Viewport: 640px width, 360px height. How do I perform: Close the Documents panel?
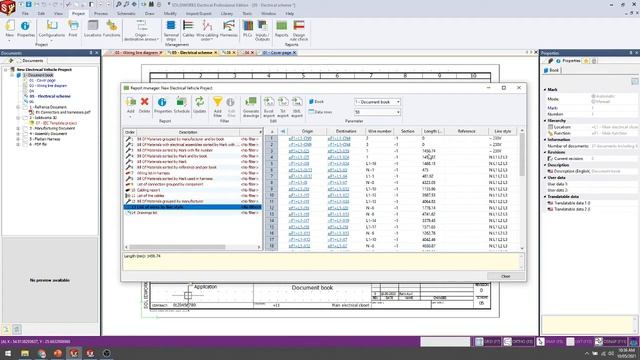point(97,53)
